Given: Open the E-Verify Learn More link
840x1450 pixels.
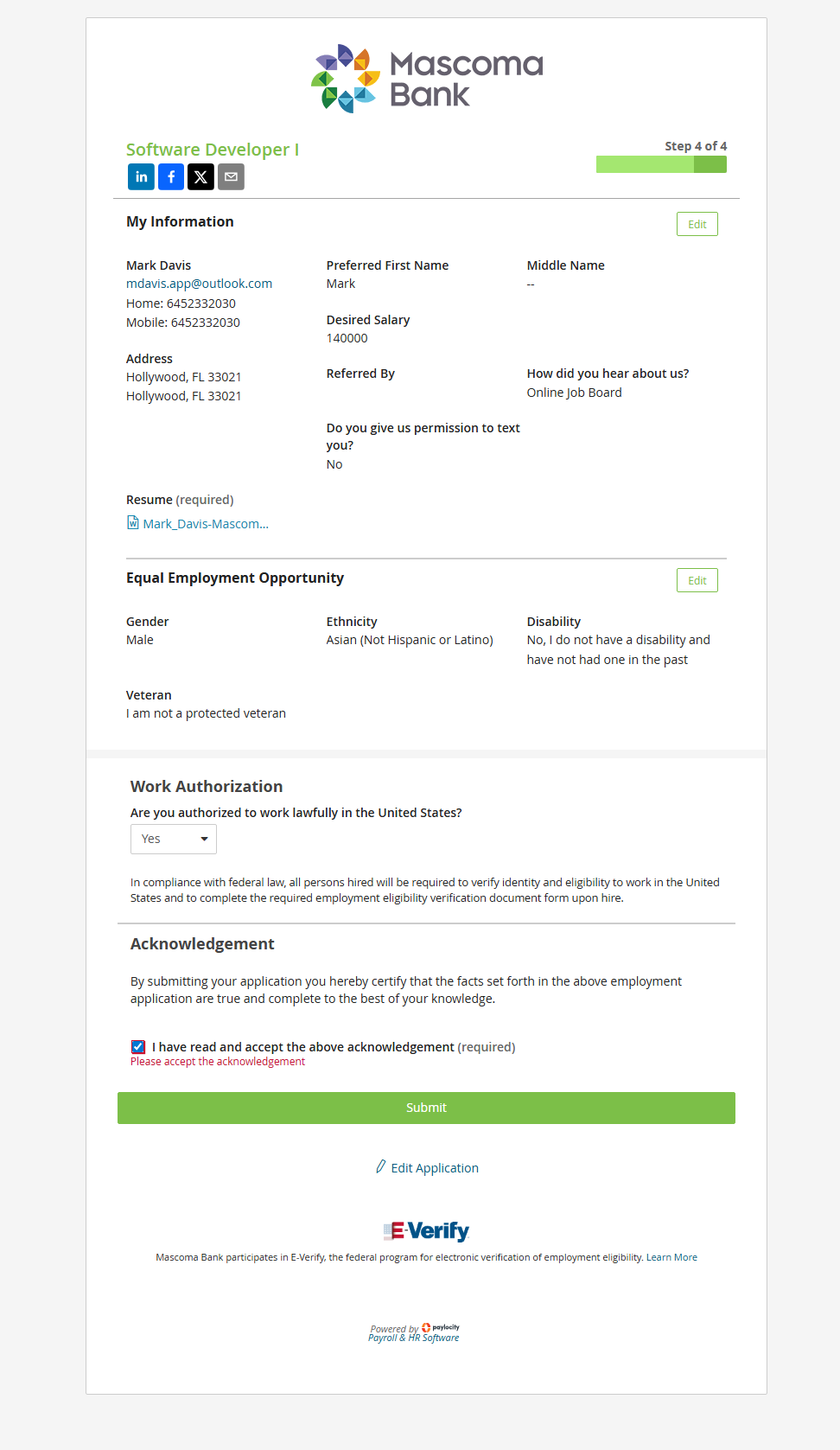Looking at the screenshot, I should pyautogui.click(x=671, y=1257).
